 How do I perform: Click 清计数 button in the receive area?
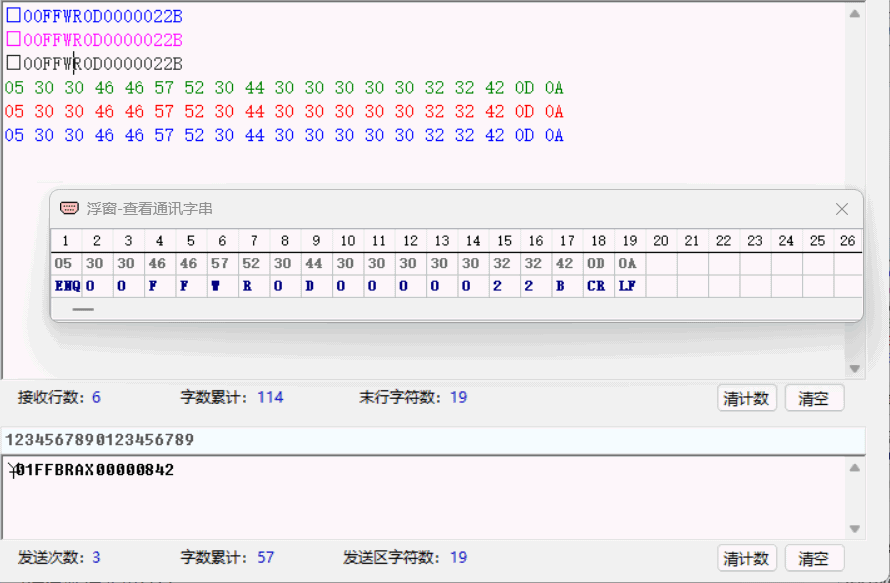pos(746,398)
